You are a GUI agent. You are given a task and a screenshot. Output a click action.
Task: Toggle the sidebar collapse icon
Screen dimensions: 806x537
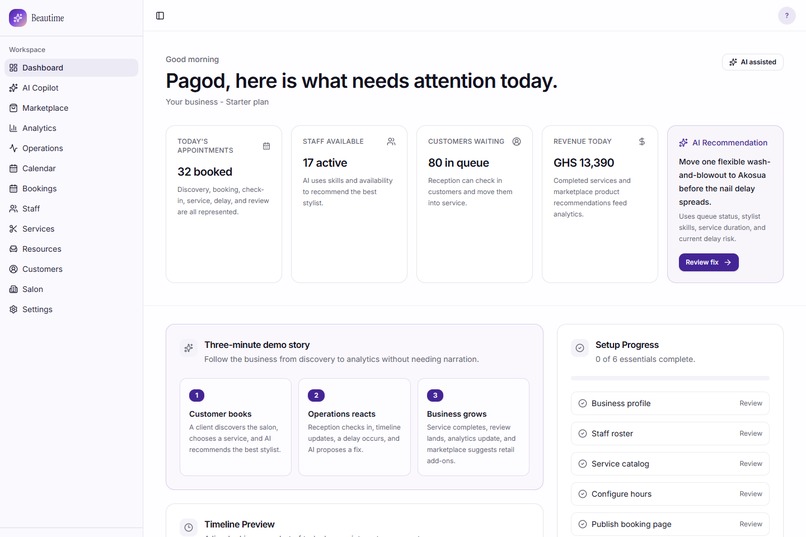point(160,16)
